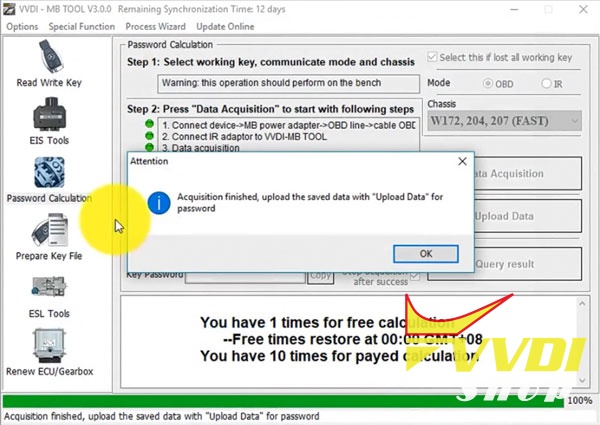Click step '1. Connect device->MB power adapter'

pos(289,125)
